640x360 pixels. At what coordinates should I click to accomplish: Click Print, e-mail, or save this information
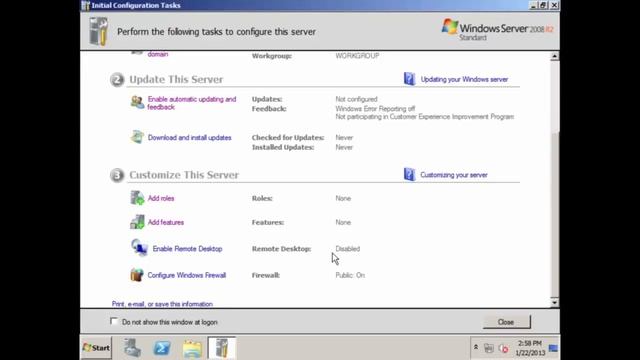[x=162, y=304]
